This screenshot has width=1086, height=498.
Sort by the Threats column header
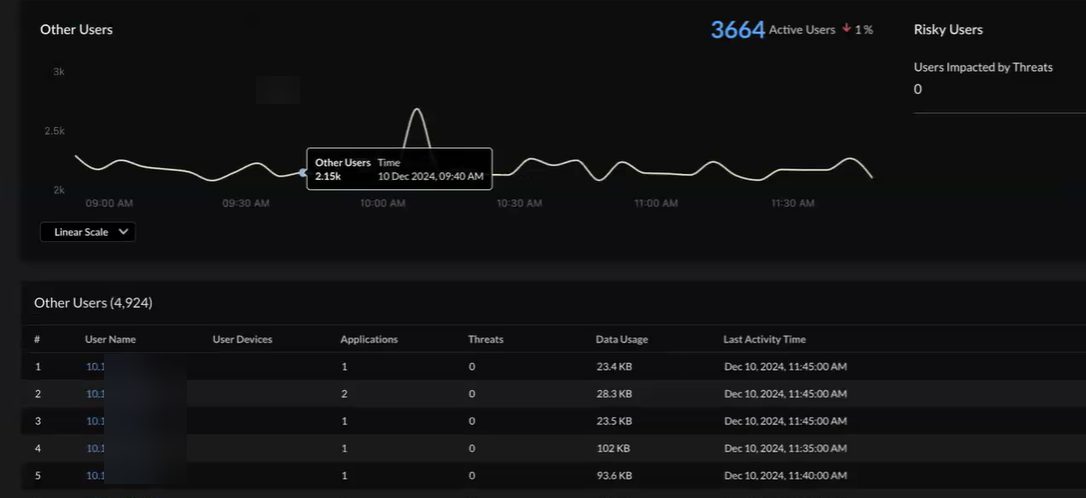pos(485,340)
